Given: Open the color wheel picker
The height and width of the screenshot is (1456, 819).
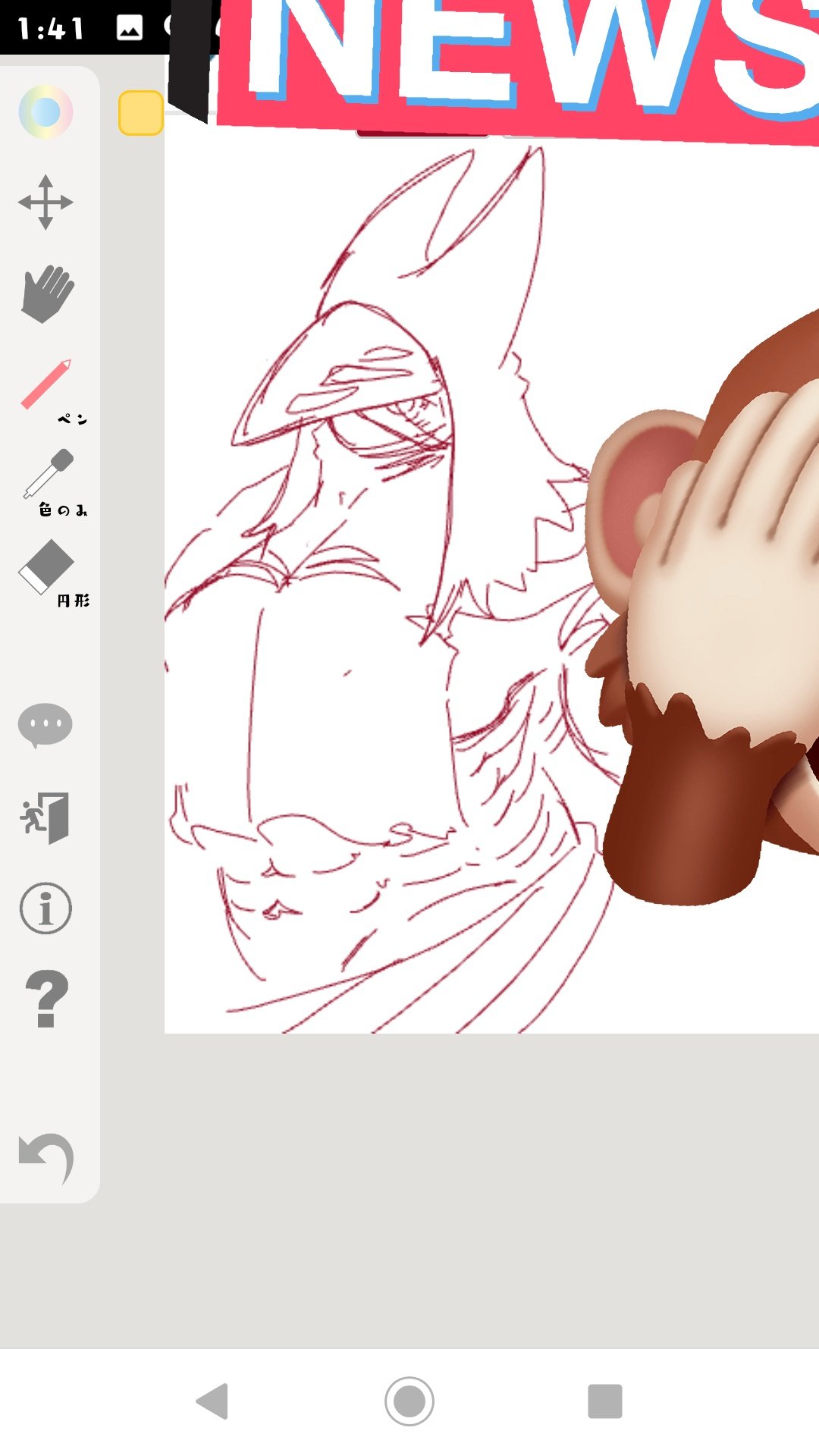Looking at the screenshot, I should tap(45, 112).
